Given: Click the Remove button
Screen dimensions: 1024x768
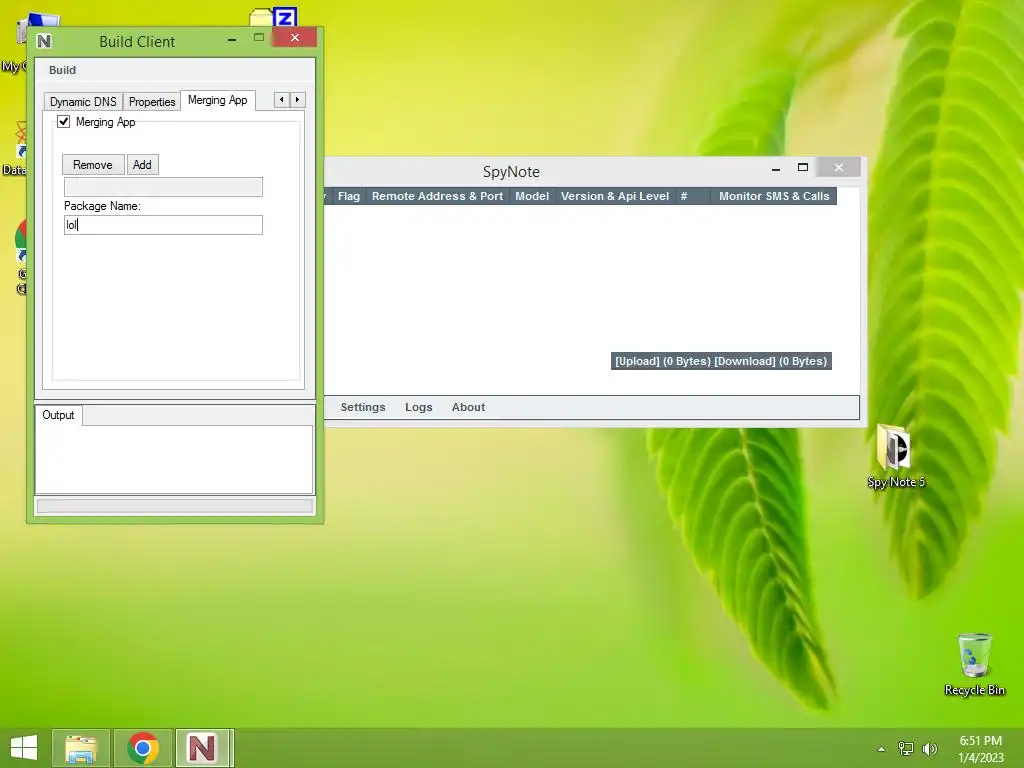Looking at the screenshot, I should tap(93, 165).
